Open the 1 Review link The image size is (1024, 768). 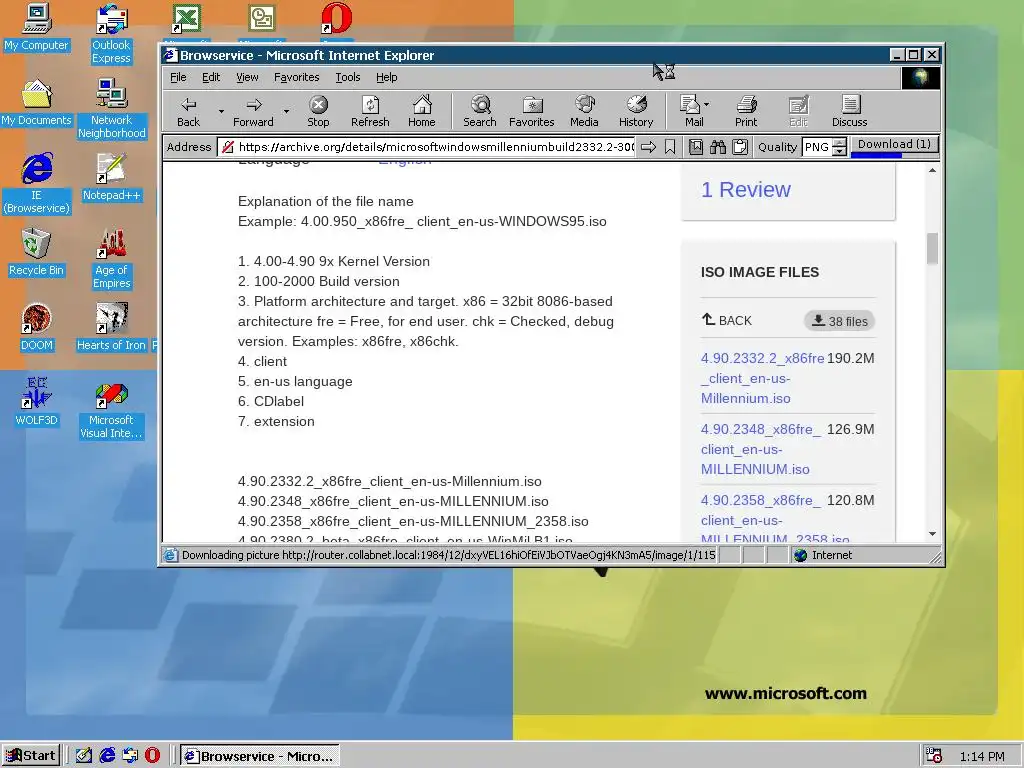745,189
